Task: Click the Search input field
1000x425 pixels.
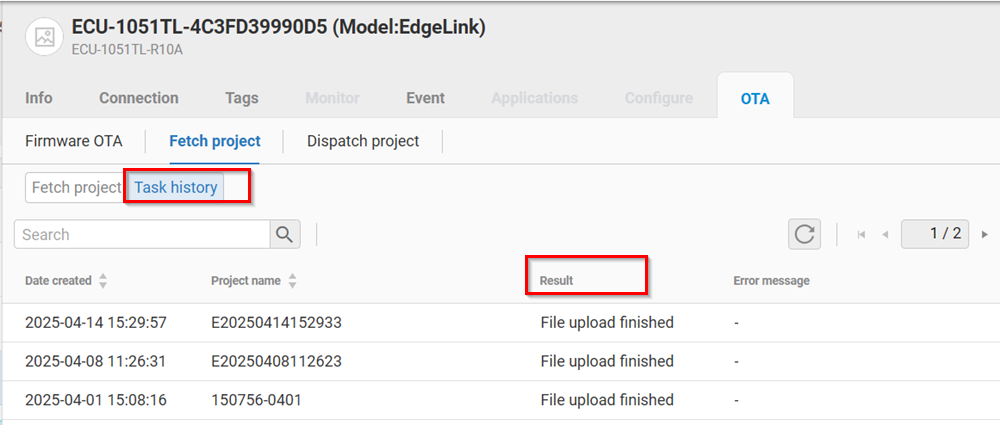Action: [142, 234]
